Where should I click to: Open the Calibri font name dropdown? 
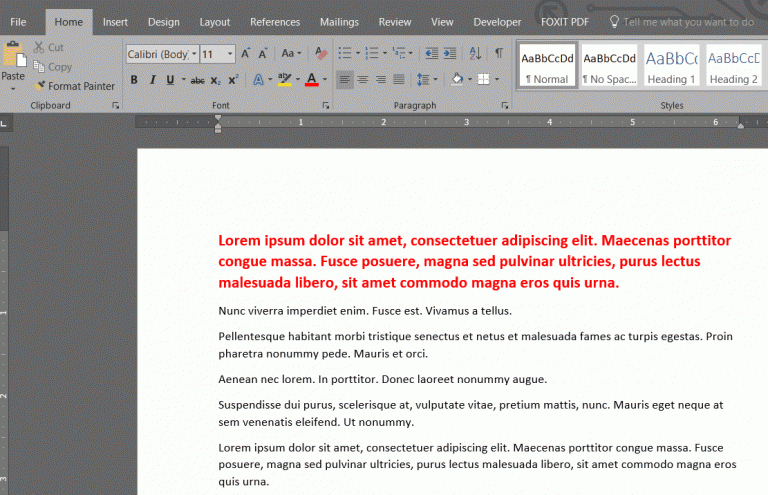tap(194, 54)
